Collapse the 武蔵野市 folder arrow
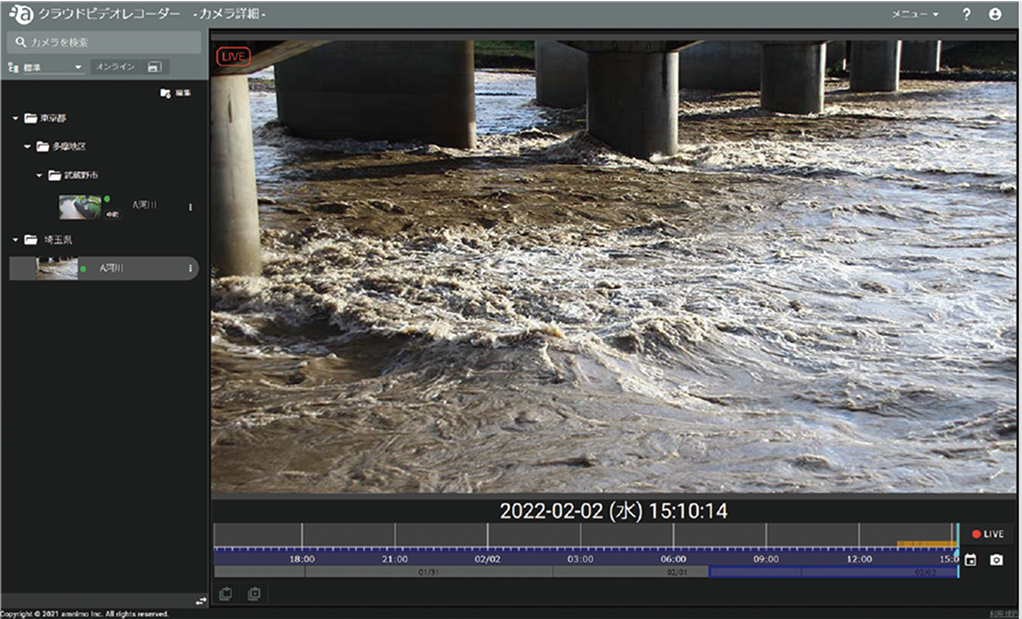Viewport: 1022px width, 619px height. click(39, 175)
